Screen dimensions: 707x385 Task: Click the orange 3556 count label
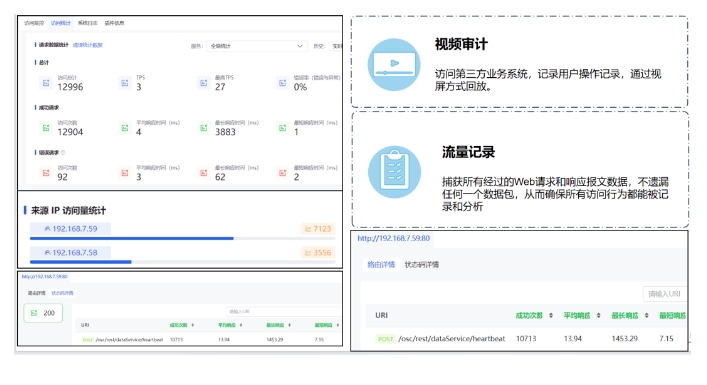pos(318,253)
